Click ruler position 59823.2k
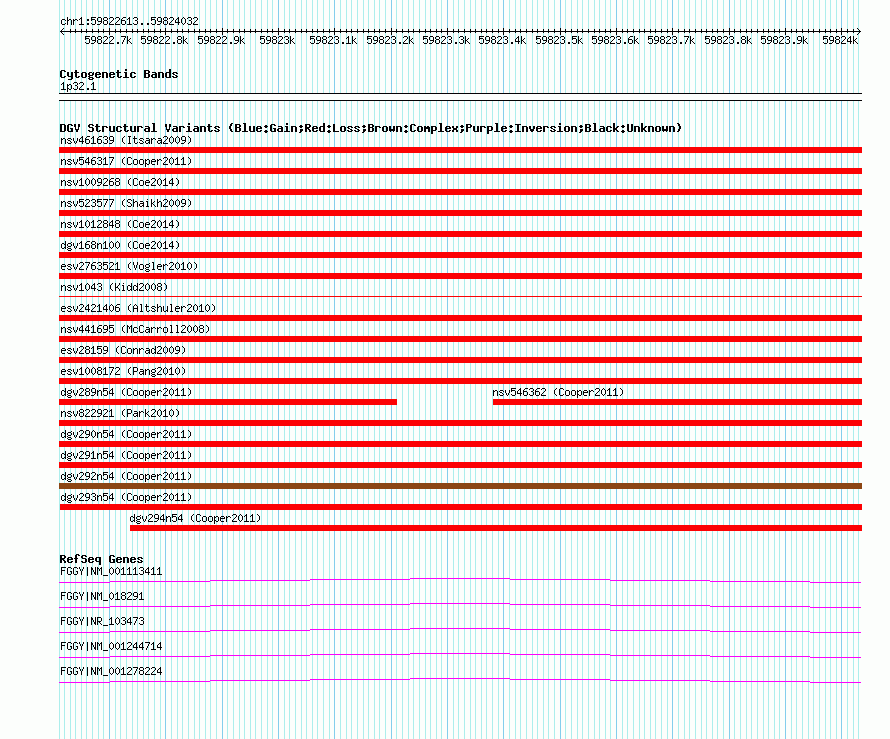Screen dimensions: 890x739 (x=390, y=40)
